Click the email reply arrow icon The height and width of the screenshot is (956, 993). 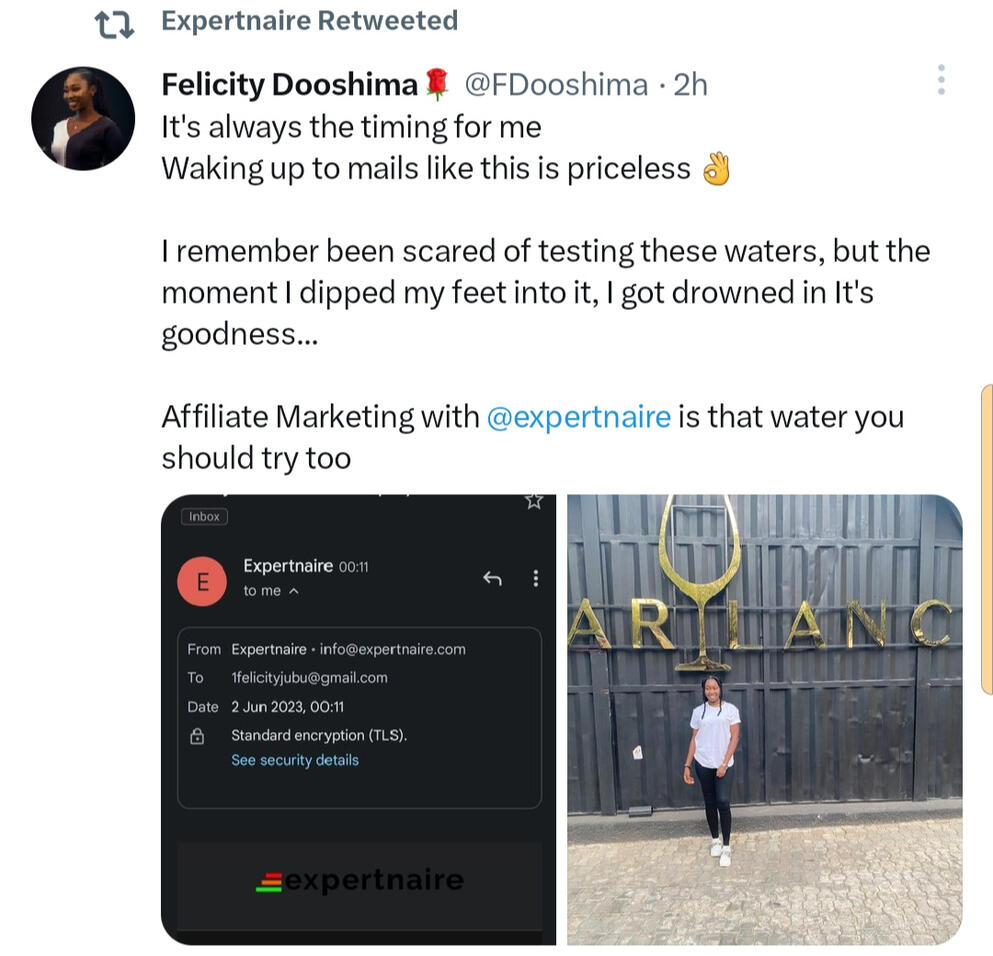pos(492,578)
